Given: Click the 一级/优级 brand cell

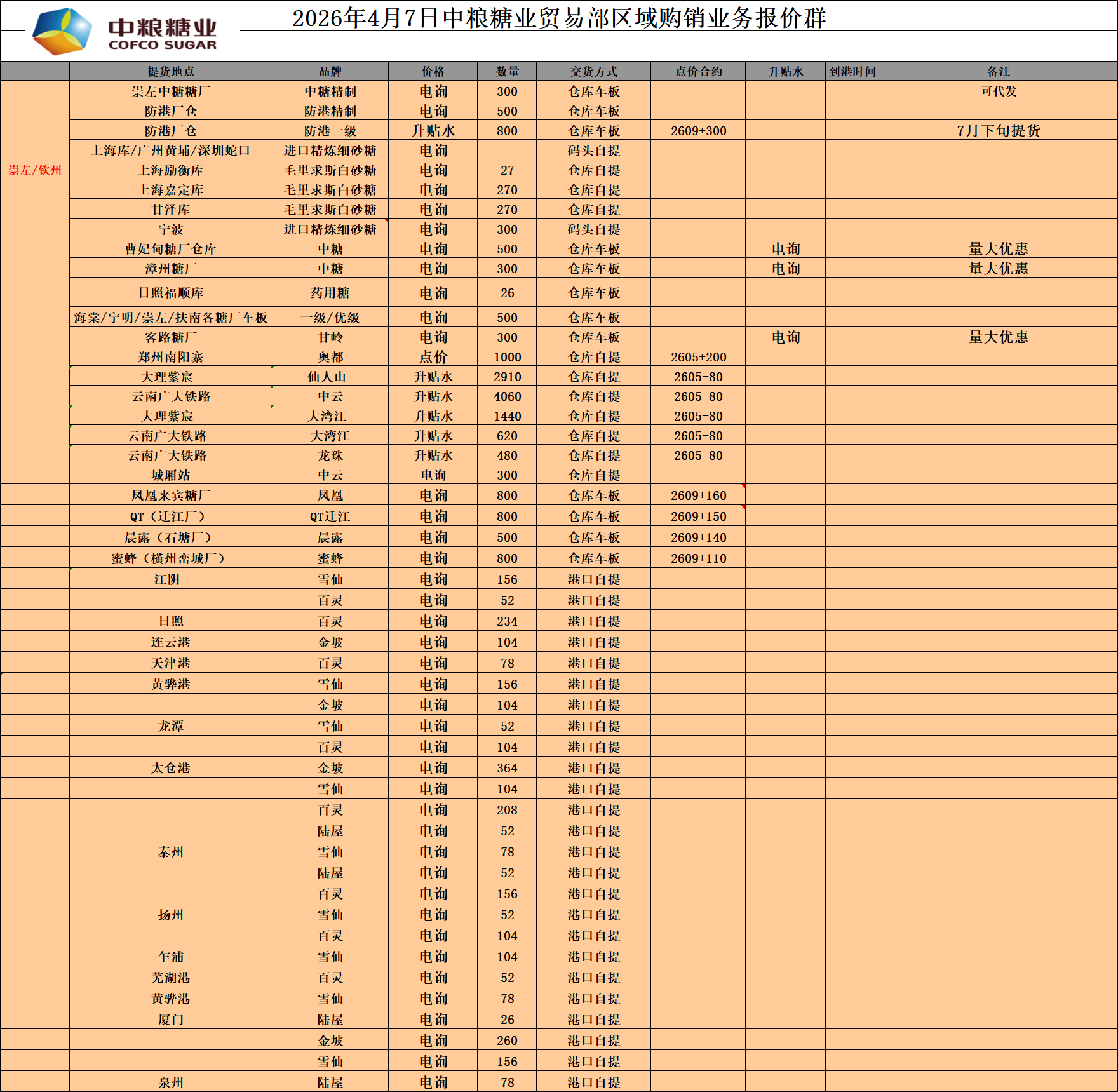Looking at the screenshot, I should pos(330,317).
